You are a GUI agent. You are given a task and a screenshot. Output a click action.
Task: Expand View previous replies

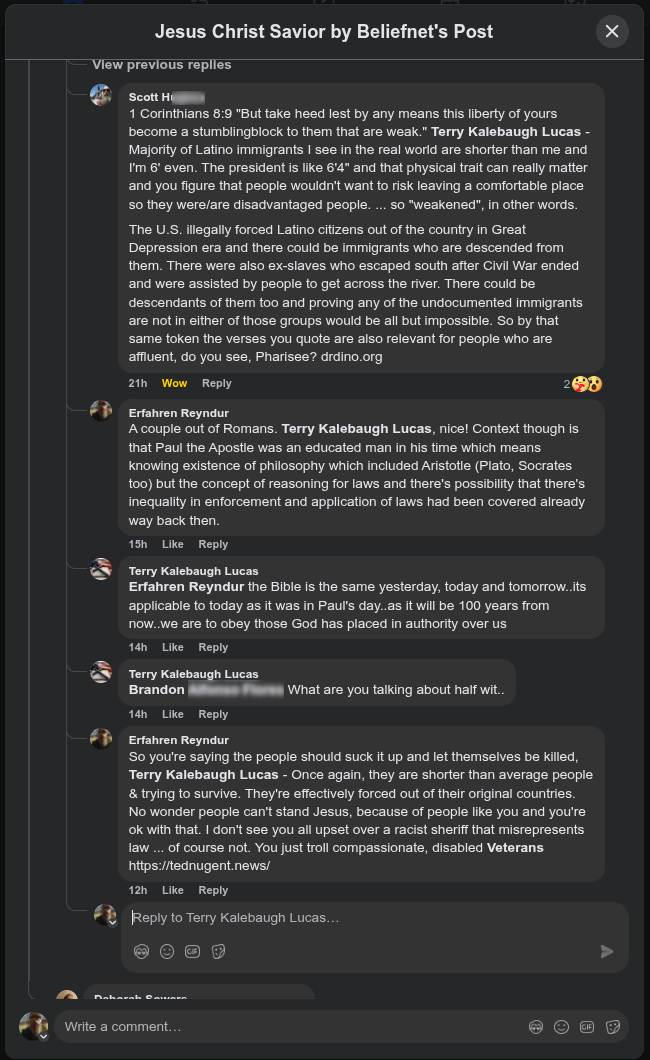tap(161, 65)
